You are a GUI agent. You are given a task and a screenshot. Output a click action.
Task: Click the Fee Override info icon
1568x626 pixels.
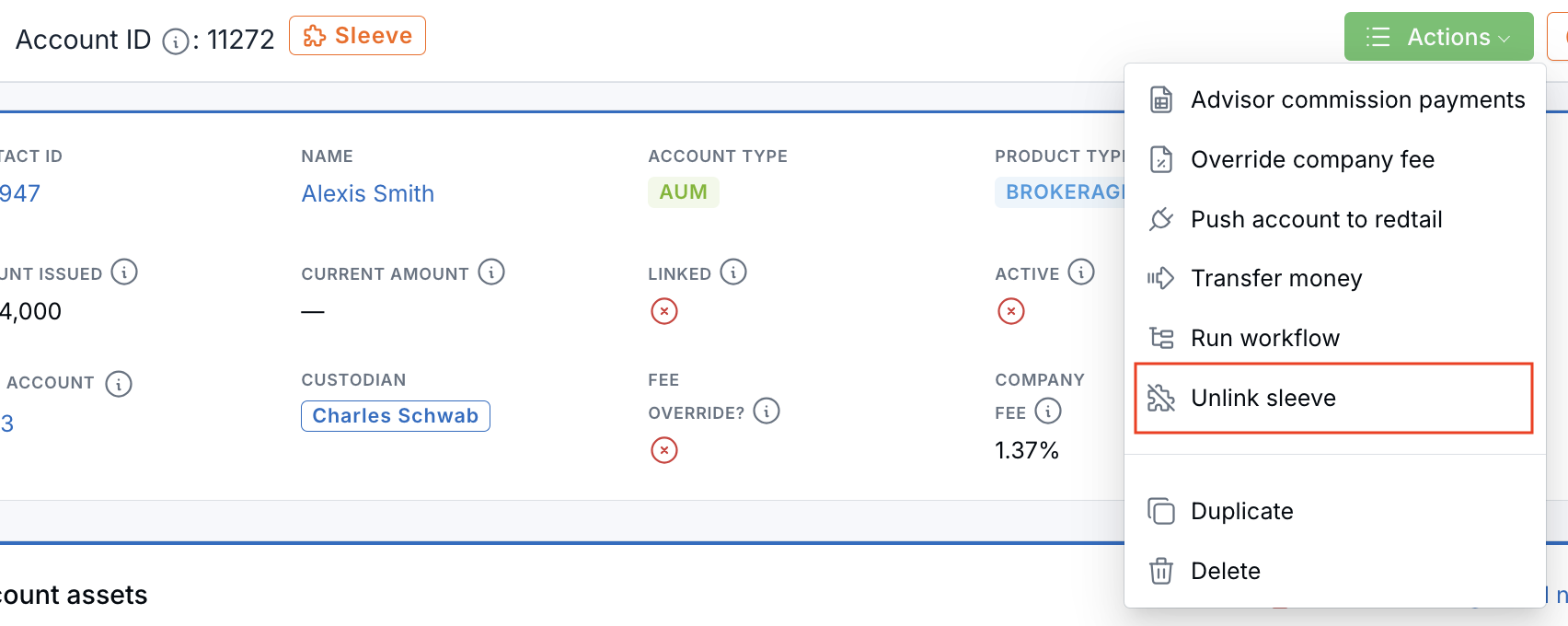pyautogui.click(x=767, y=411)
